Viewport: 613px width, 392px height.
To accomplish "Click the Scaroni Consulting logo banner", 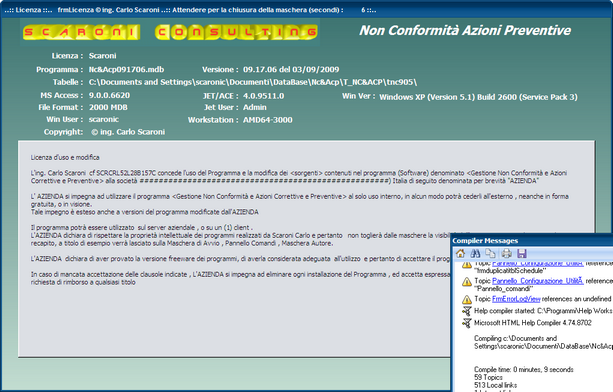I will pyautogui.click(x=170, y=32).
